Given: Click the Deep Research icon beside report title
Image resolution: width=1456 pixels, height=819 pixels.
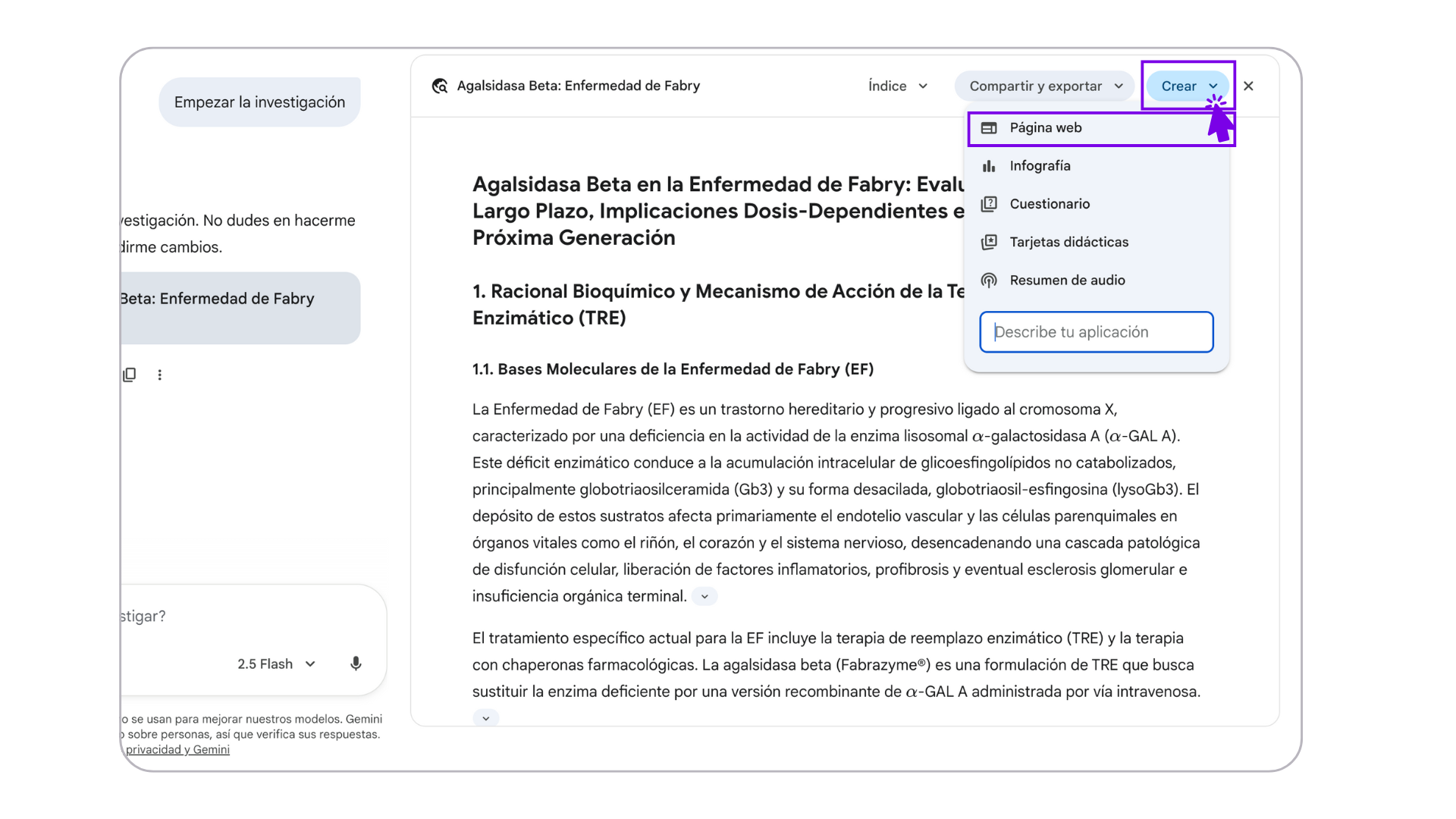Looking at the screenshot, I should tap(440, 86).
